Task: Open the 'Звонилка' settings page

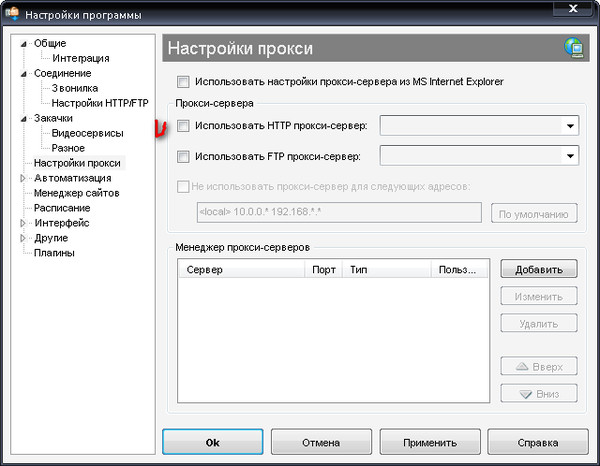Action: (75, 88)
